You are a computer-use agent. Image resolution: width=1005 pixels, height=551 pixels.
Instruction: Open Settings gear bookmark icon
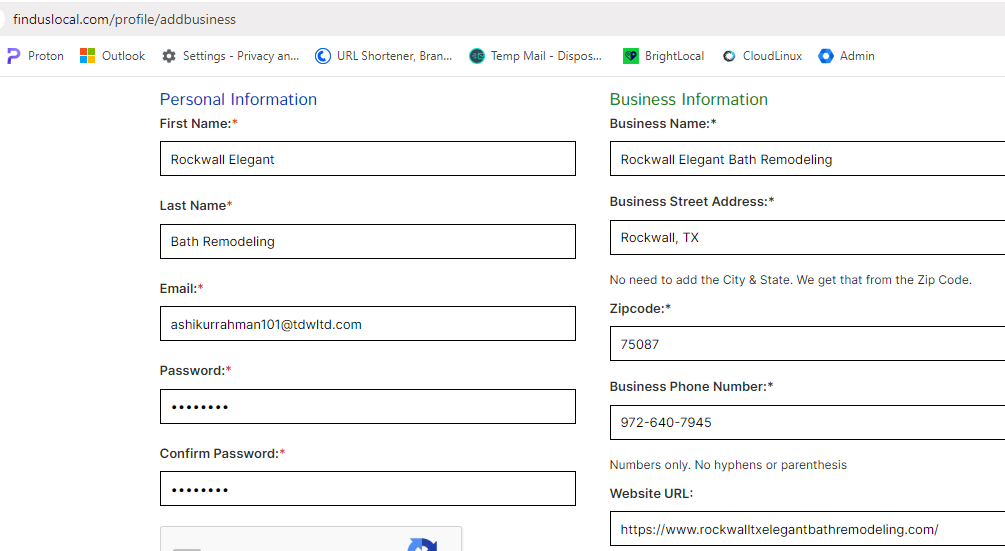(169, 56)
